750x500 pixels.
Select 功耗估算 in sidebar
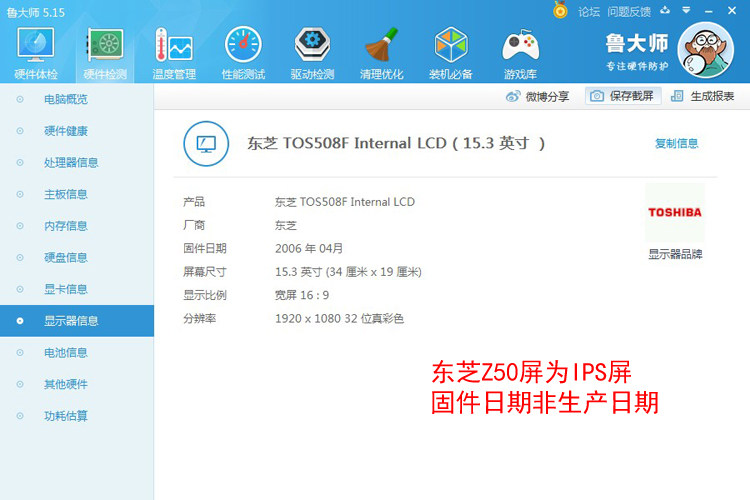coord(77,416)
